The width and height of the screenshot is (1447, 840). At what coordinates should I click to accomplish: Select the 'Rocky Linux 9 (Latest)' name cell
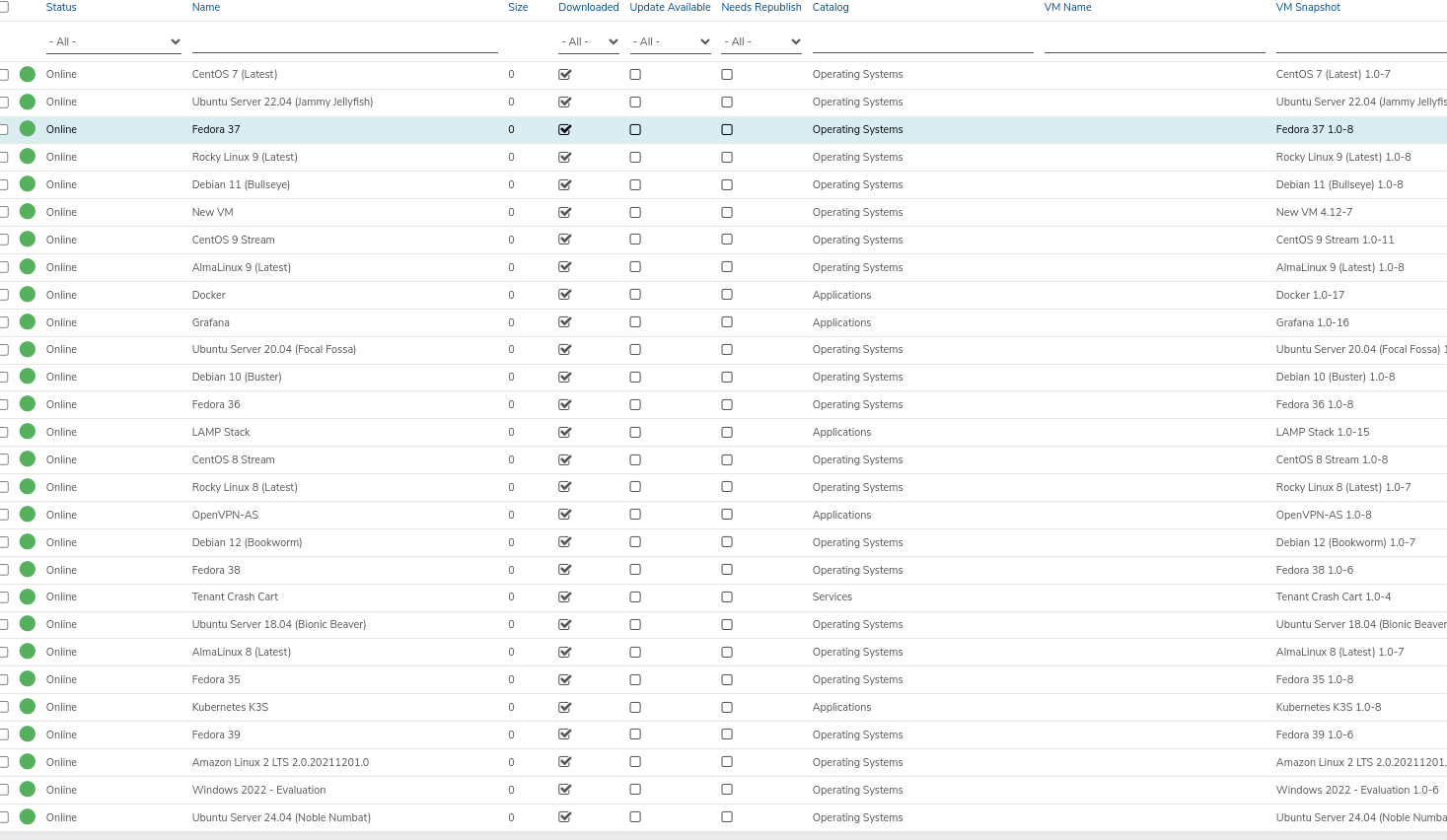(x=245, y=157)
